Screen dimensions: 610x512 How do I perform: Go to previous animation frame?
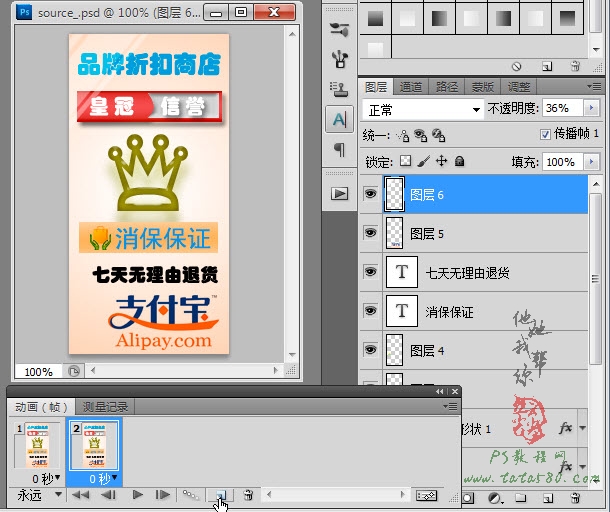tap(108, 495)
